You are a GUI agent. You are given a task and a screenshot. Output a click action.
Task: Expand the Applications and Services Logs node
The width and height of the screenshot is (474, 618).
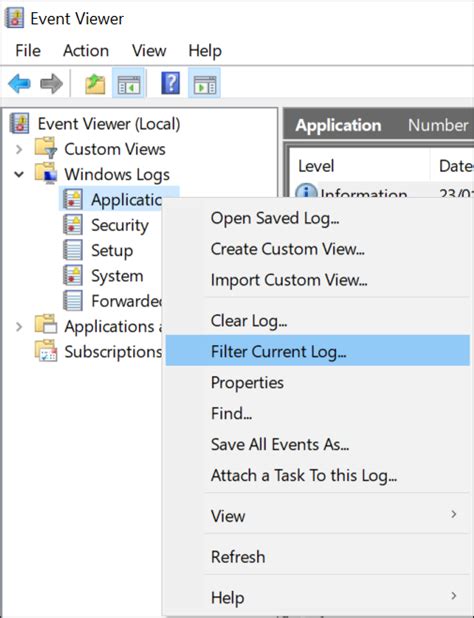click(19, 326)
